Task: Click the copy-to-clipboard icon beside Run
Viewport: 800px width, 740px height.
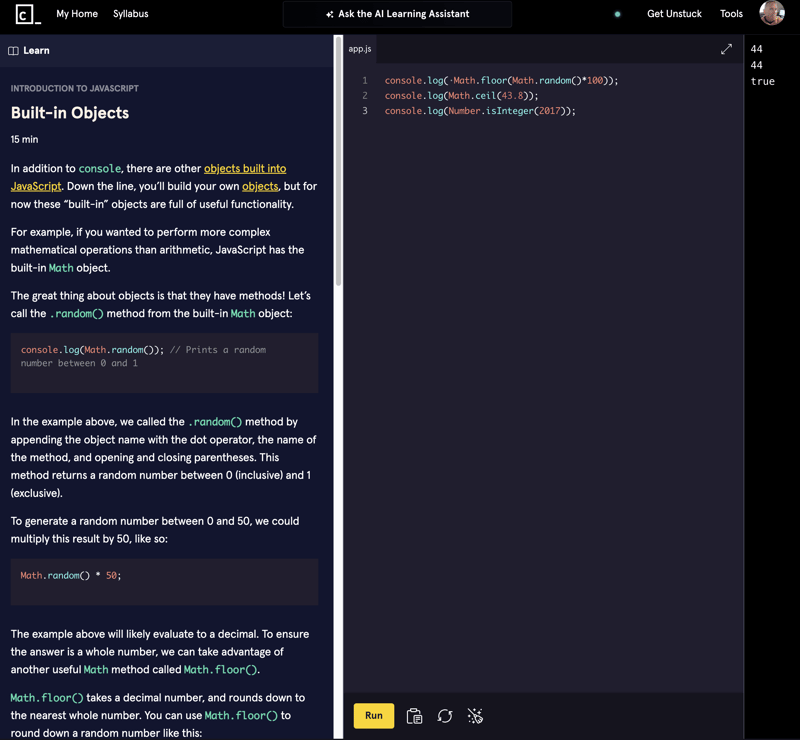Action: click(x=414, y=716)
